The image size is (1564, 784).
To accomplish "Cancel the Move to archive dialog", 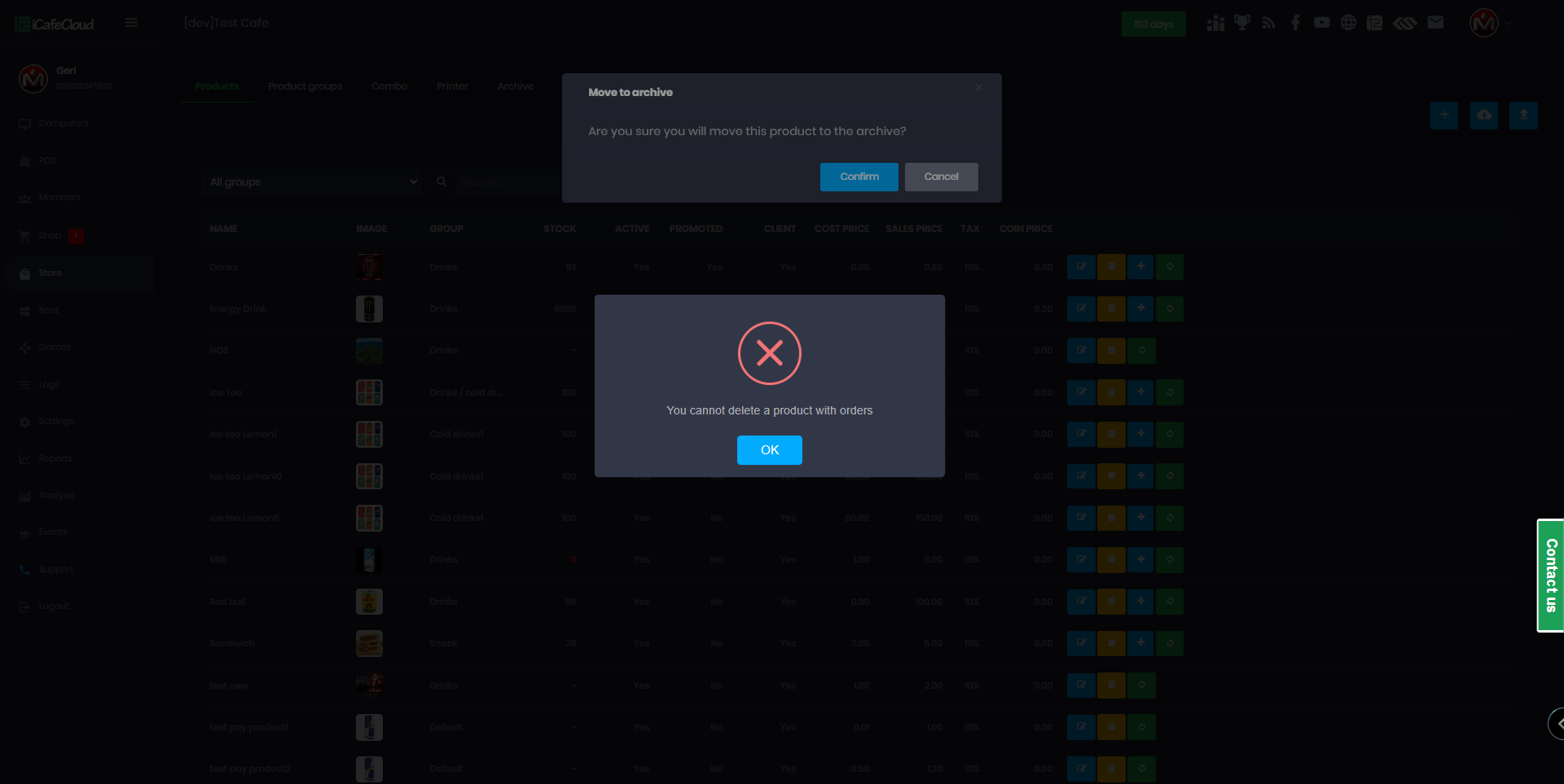I will pyautogui.click(x=941, y=177).
